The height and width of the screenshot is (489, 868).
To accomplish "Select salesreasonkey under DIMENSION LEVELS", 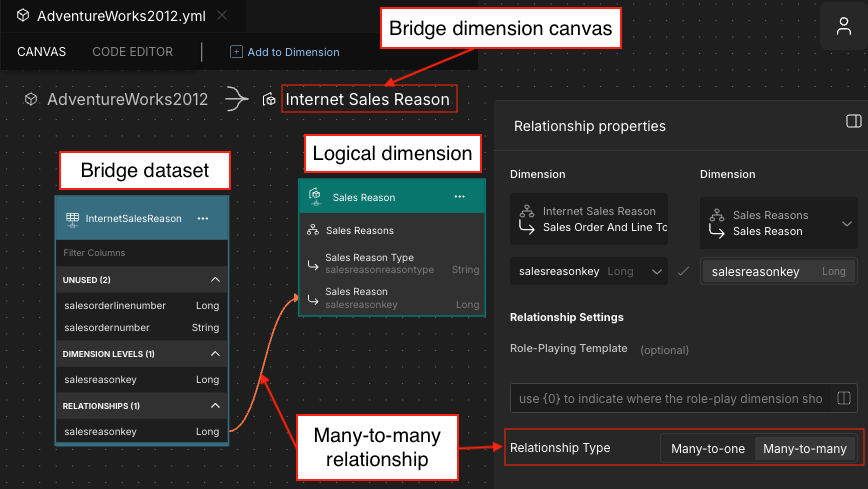I will point(142,380).
